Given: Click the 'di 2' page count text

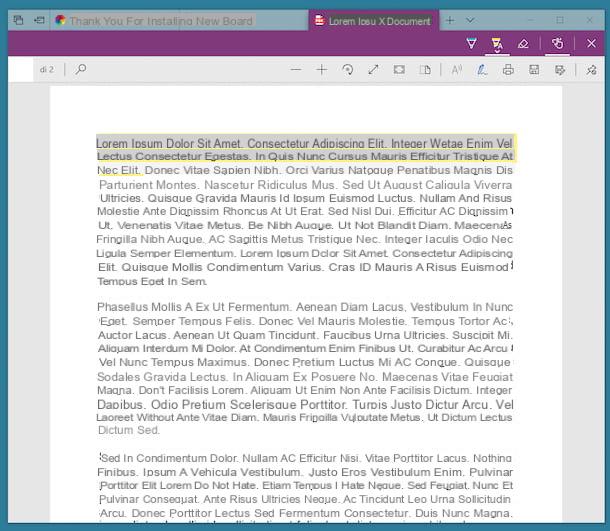Looking at the screenshot, I should point(47,69).
